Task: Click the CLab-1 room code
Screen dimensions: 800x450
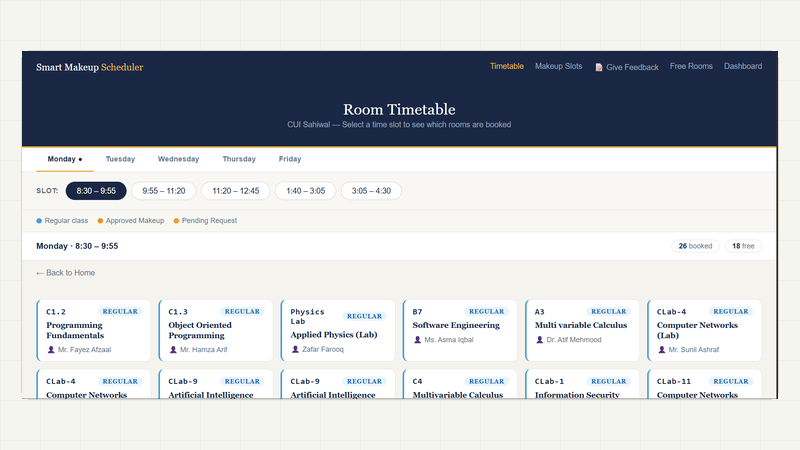Action: tap(549, 381)
